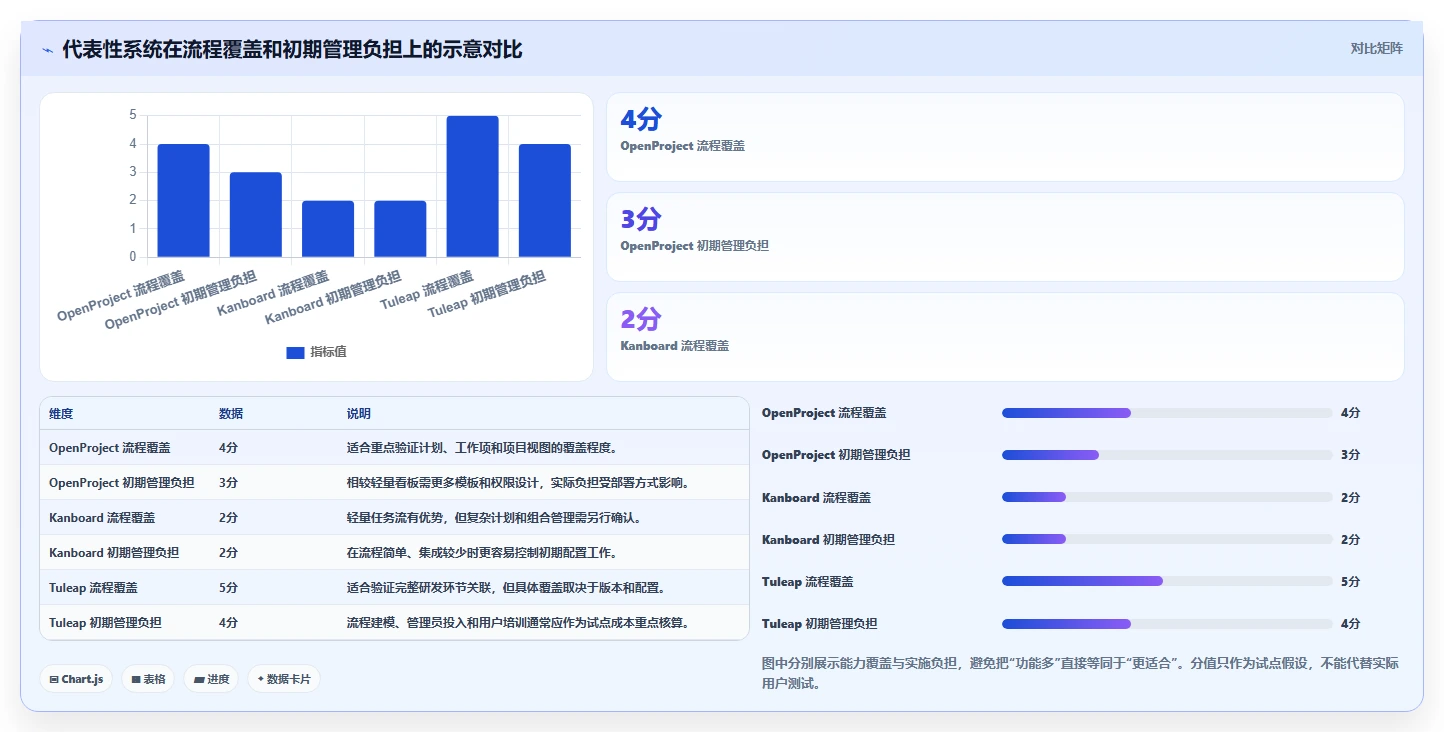The image size is (1444, 732).
Task: Select the 3分 OpenProject 初期管理负担 data card
Action: 1005,237
